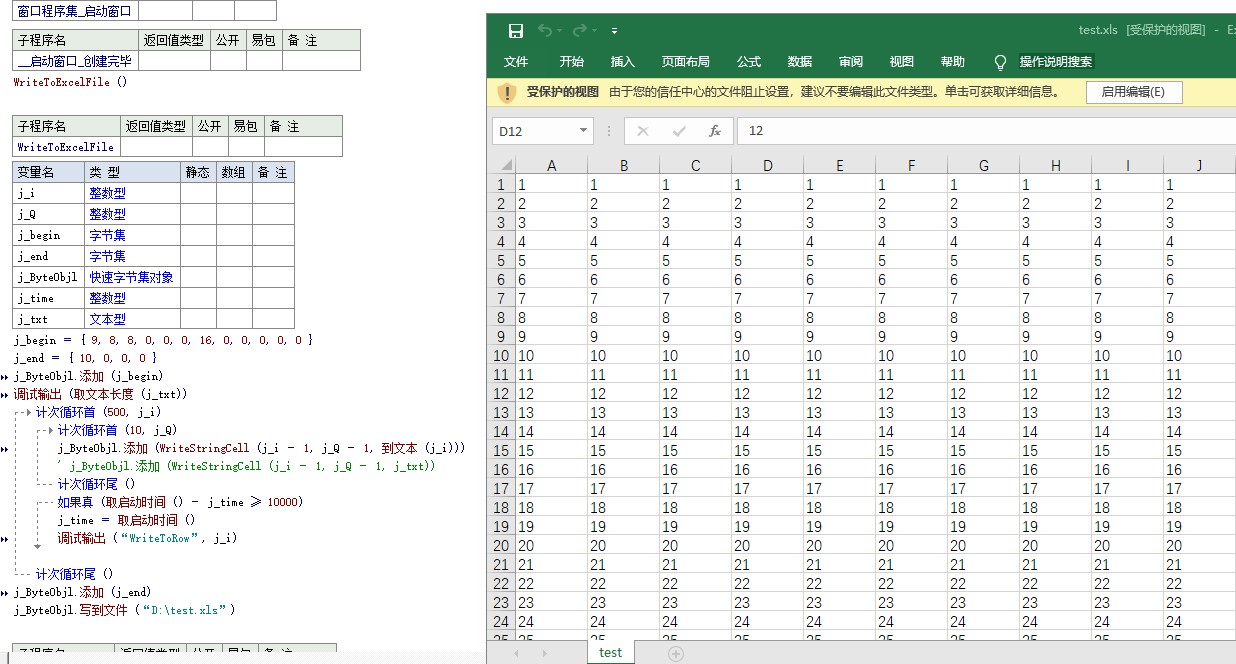This screenshot has width=1236, height=664.
Task: Click the 文本型 type cell
Action: point(133,319)
